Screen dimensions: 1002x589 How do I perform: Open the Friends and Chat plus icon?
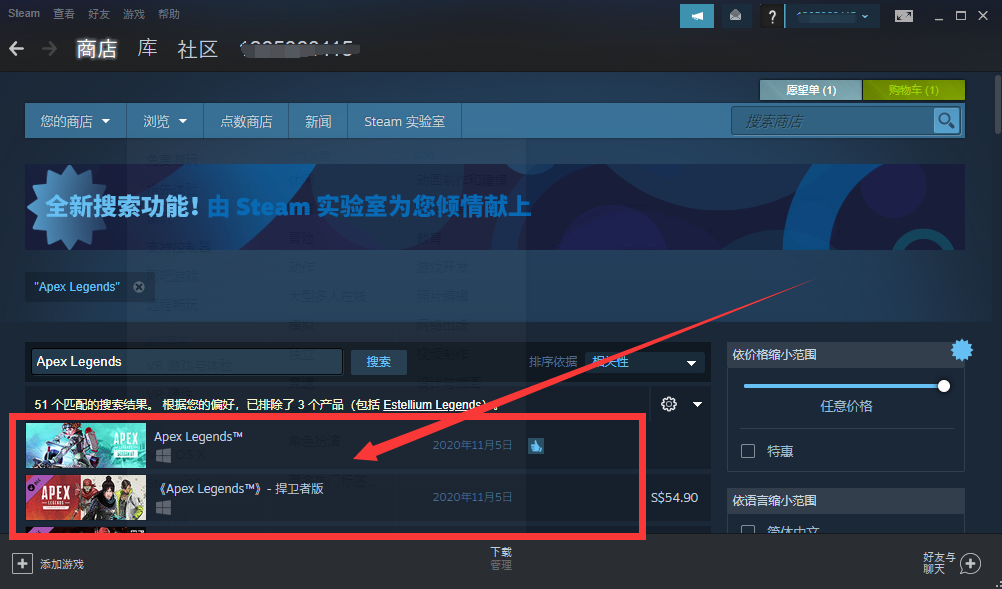pyautogui.click(x=970, y=563)
